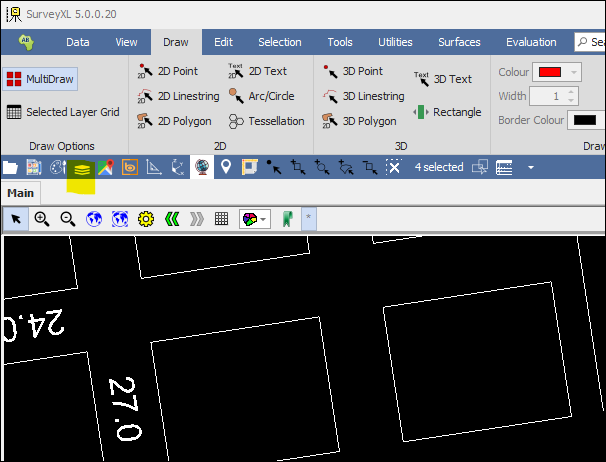
Task: Expand the quick access toolbar overflow arrow
Action: point(531,167)
